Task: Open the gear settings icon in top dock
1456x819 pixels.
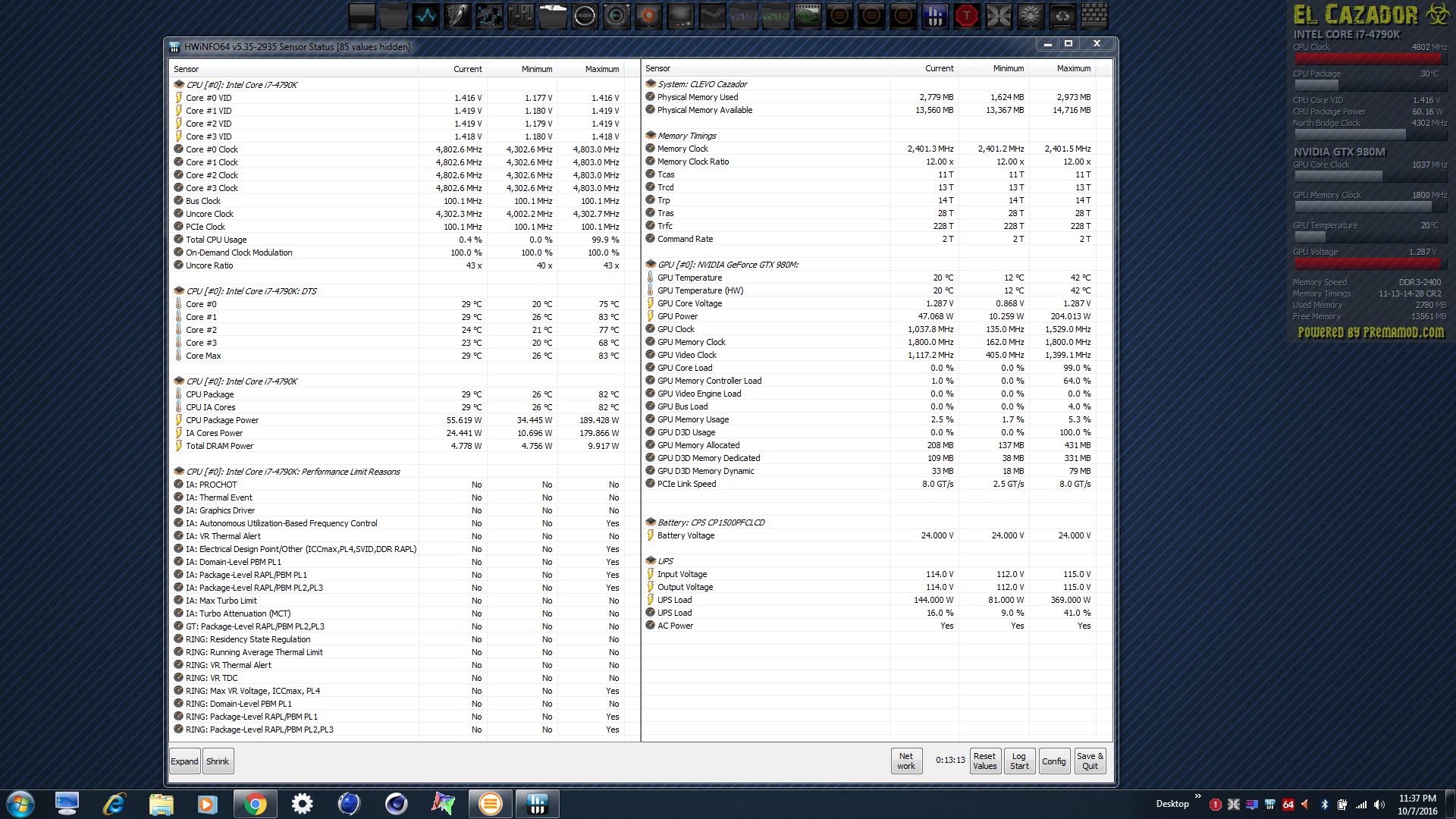Action: 1031,16
